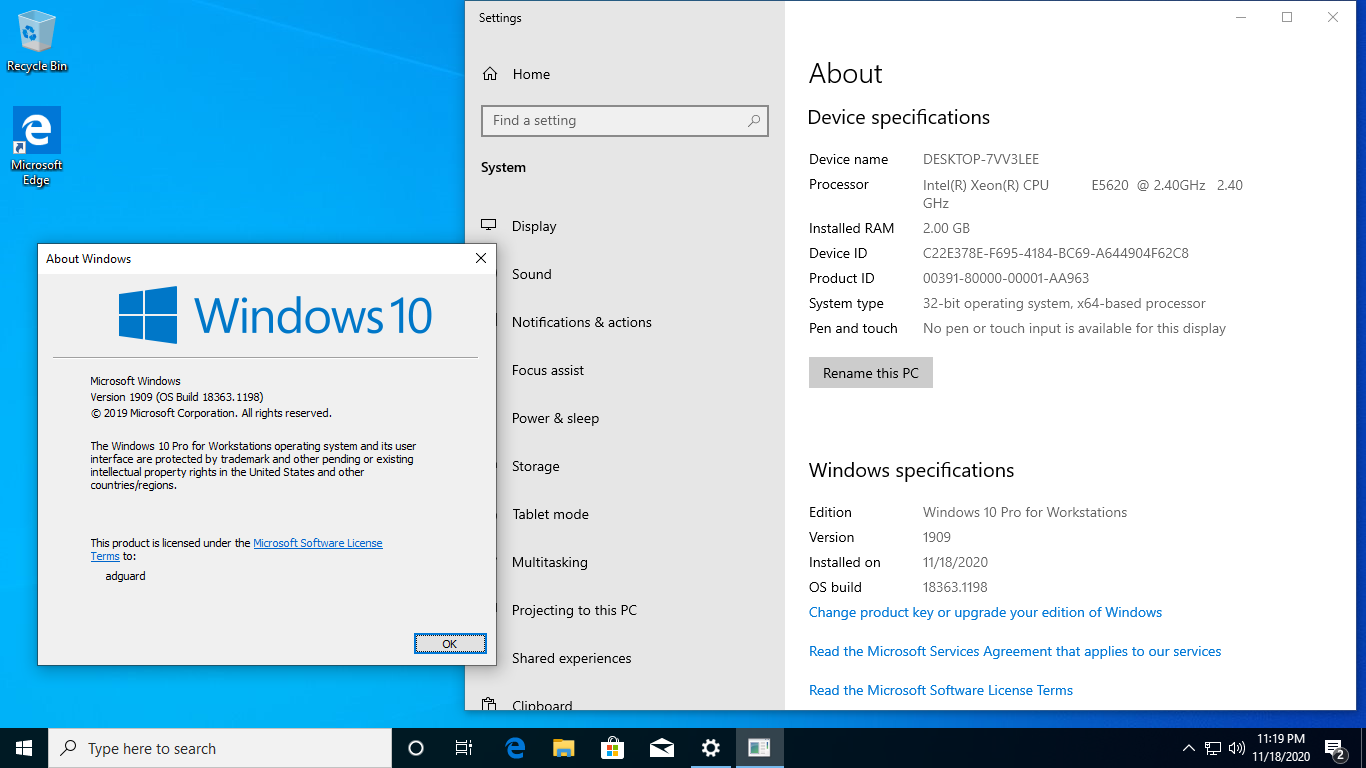The height and width of the screenshot is (768, 1366).
Task: Click Rename this PC button
Action: (871, 373)
